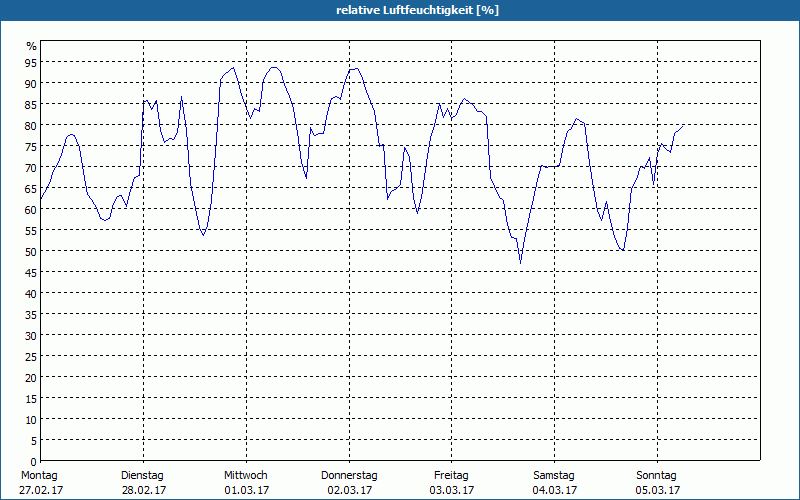Image resolution: width=800 pixels, height=500 pixels.
Task: Click the y-axis value '25'
Action: coord(32,357)
